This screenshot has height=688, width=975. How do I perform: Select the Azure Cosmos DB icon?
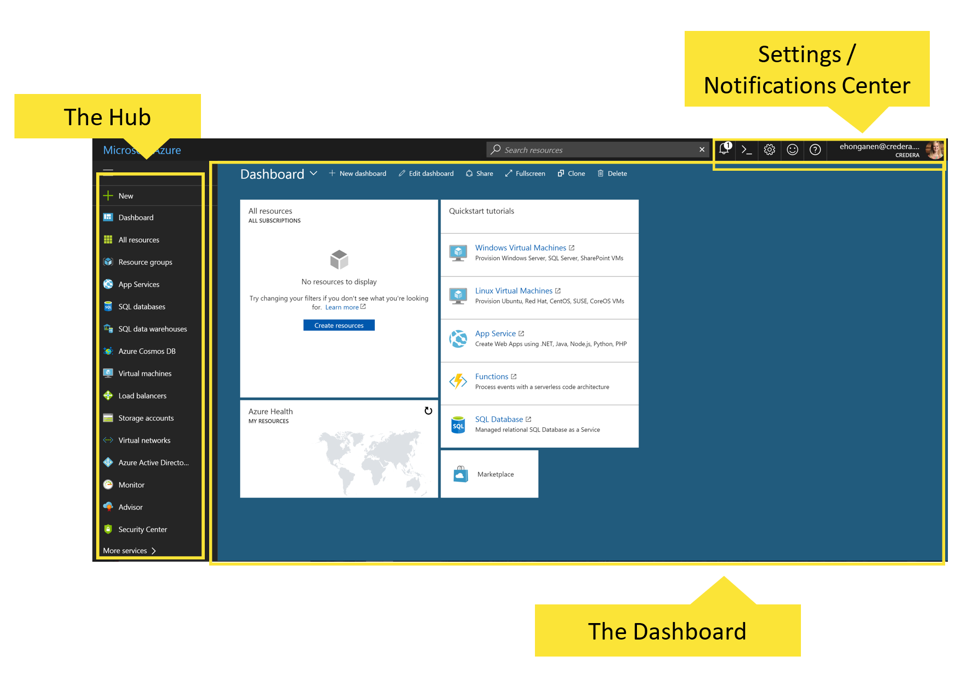[108, 351]
